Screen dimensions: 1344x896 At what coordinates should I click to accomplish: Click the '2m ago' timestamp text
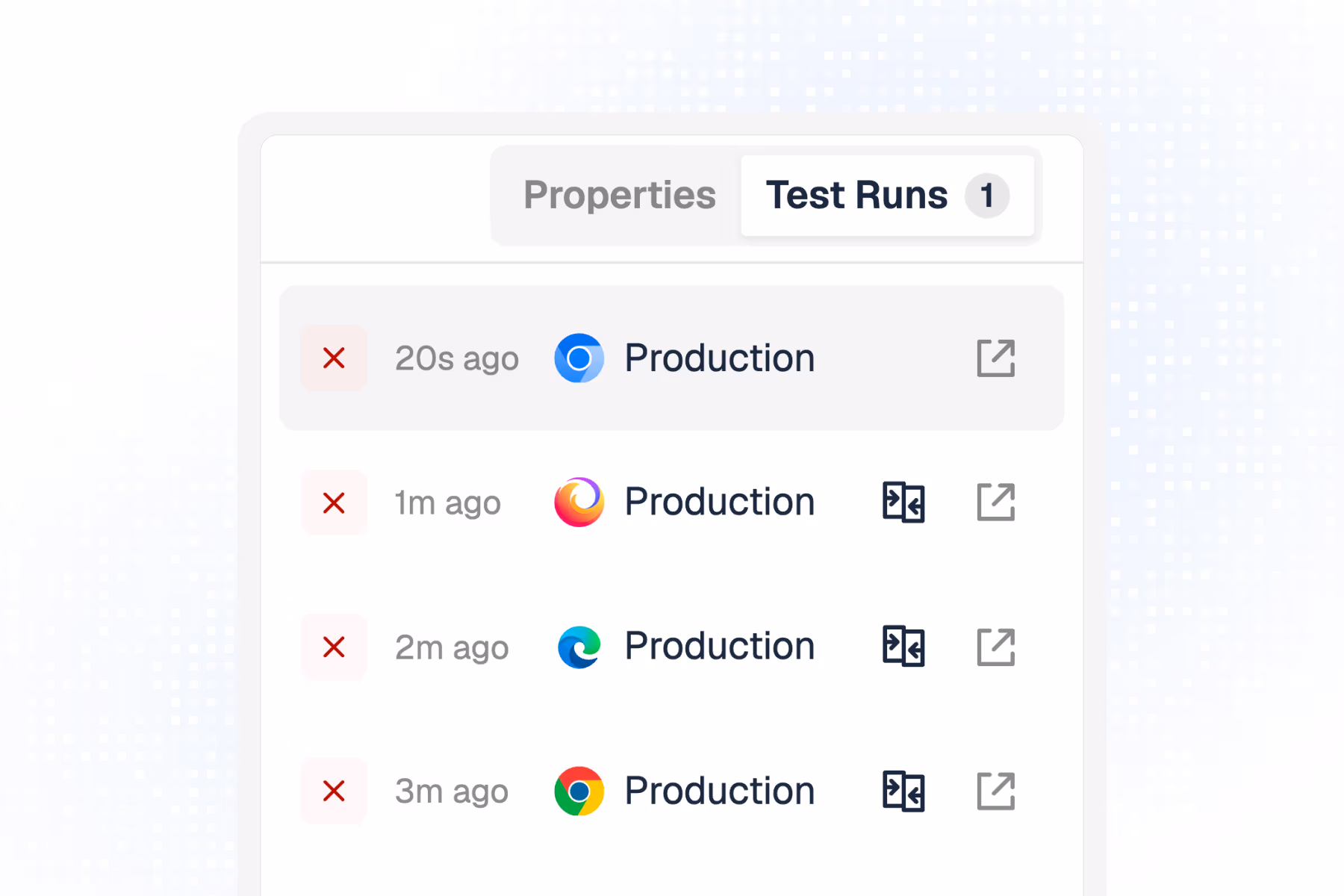[x=452, y=647]
